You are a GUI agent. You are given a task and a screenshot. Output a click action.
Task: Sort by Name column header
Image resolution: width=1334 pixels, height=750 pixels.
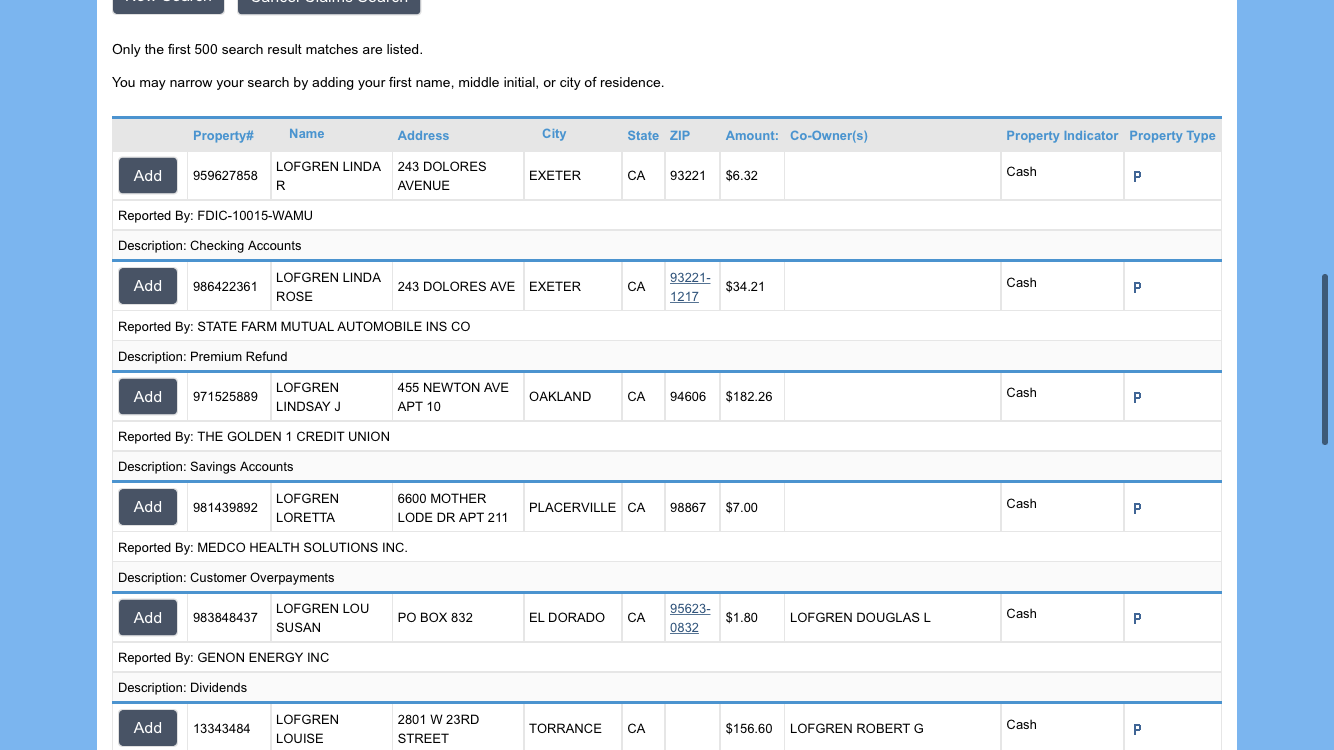307,134
